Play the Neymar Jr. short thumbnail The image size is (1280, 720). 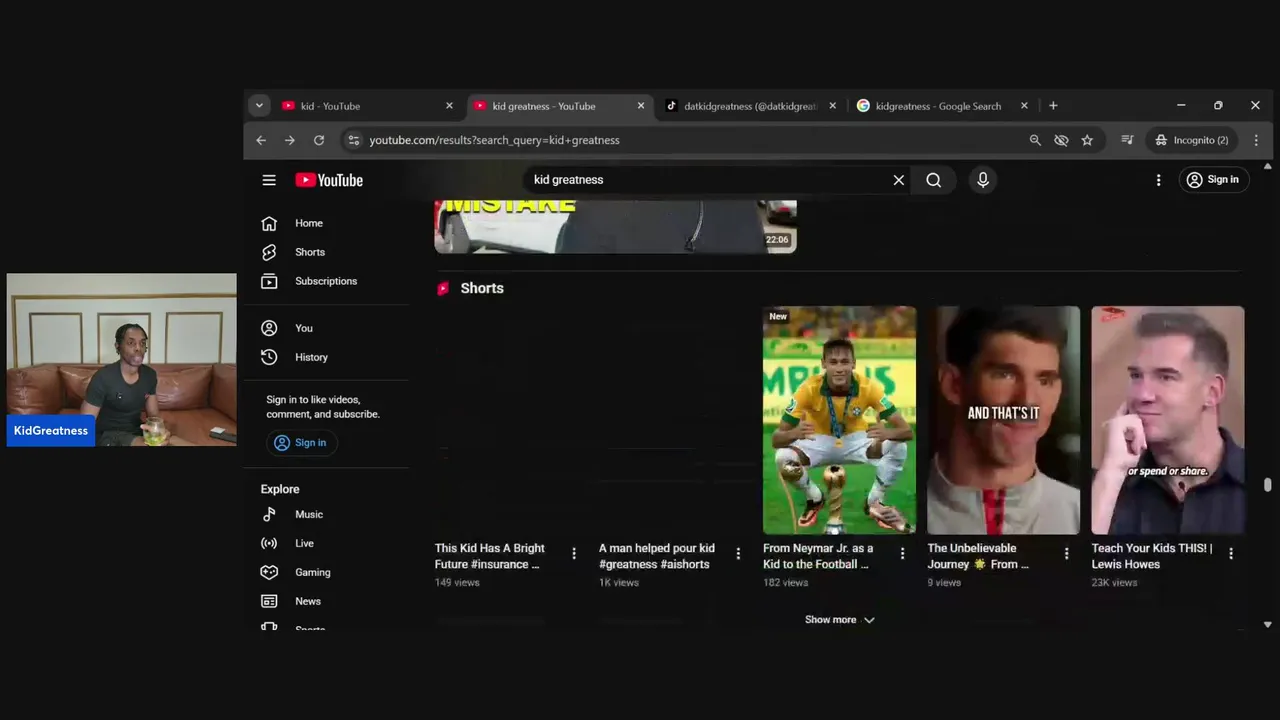(x=839, y=420)
